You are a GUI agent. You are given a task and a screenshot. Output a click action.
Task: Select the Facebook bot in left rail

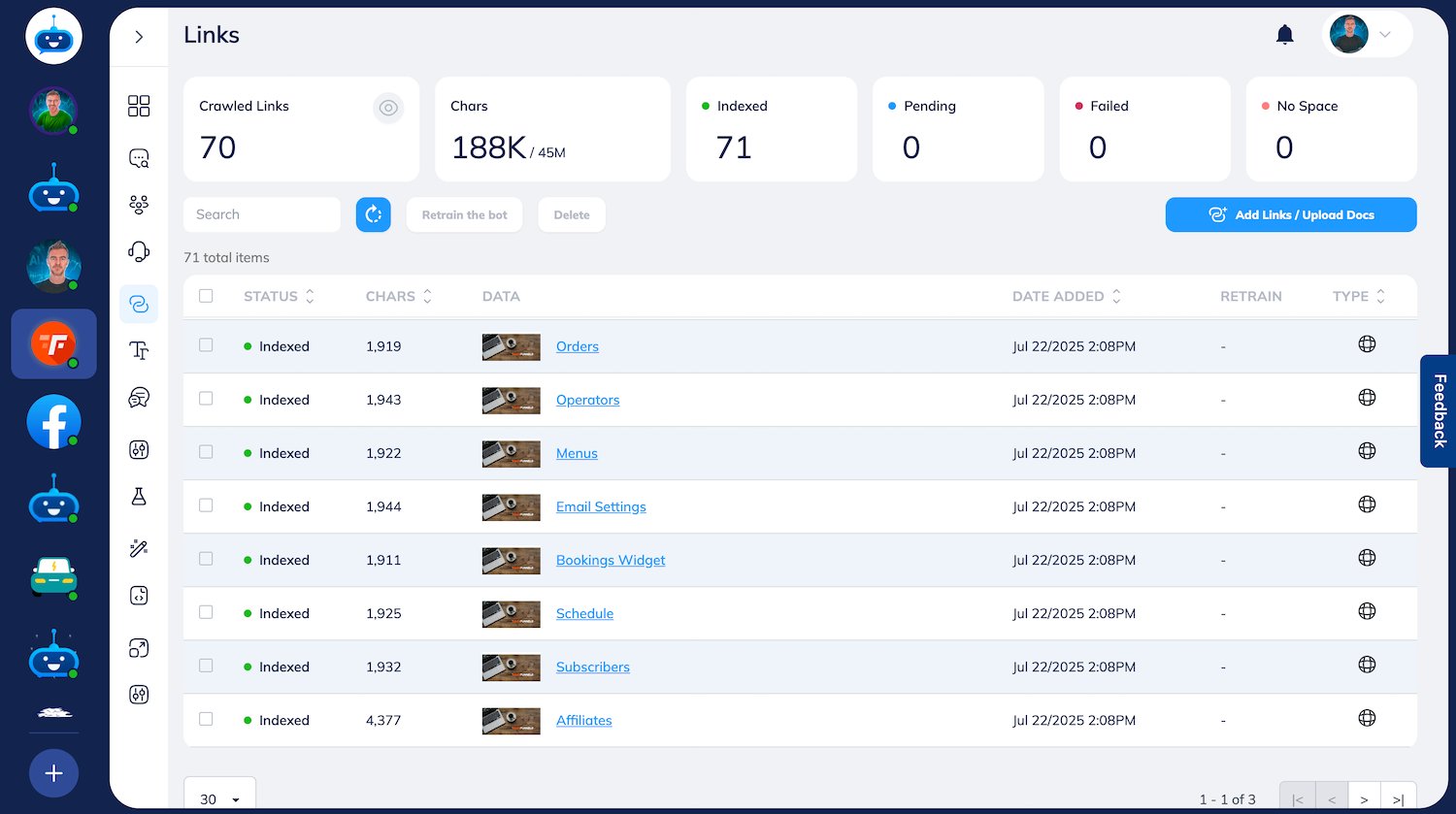pos(53,422)
